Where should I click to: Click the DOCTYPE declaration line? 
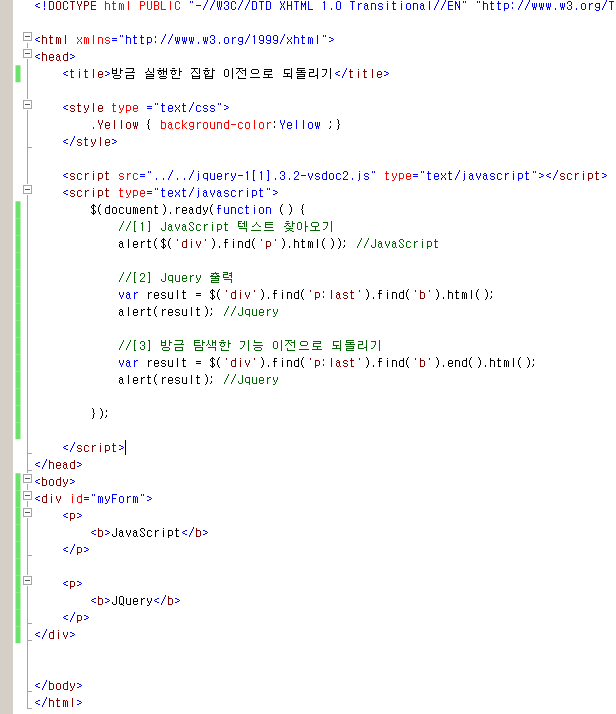(x=324, y=6)
